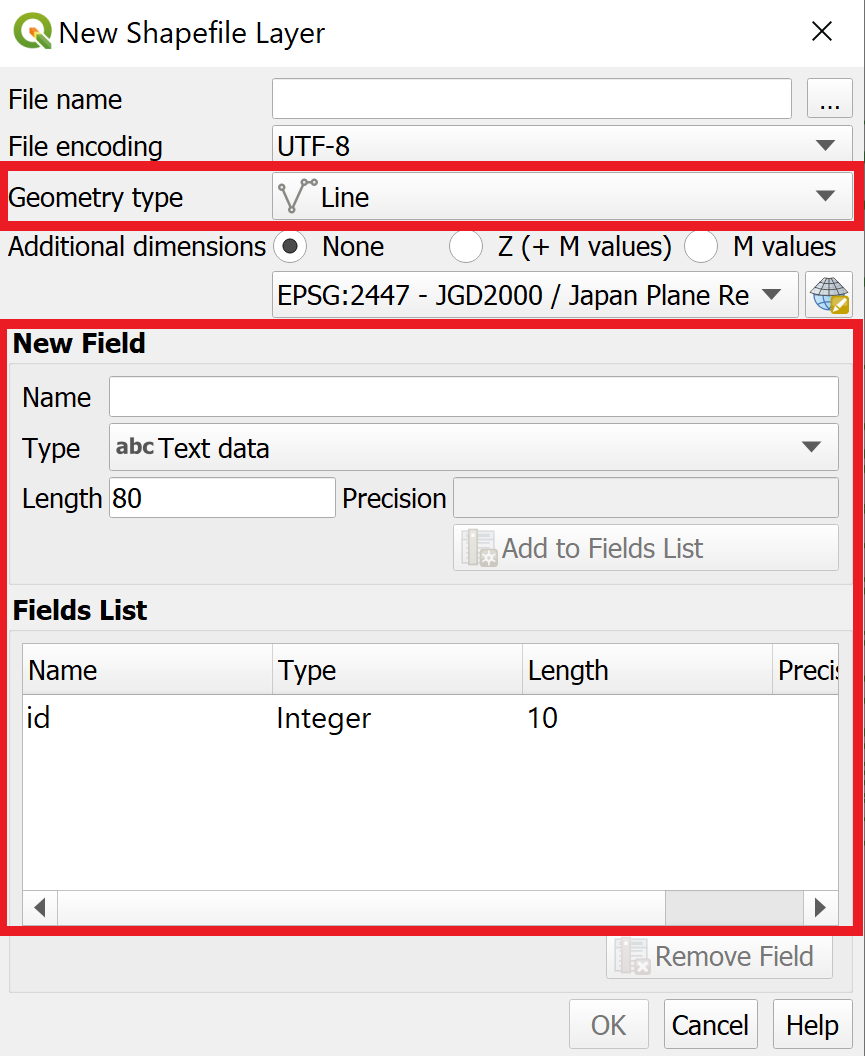Image resolution: width=865 pixels, height=1056 pixels.
Task: Click the Select CRS globe icon
Action: (829, 295)
